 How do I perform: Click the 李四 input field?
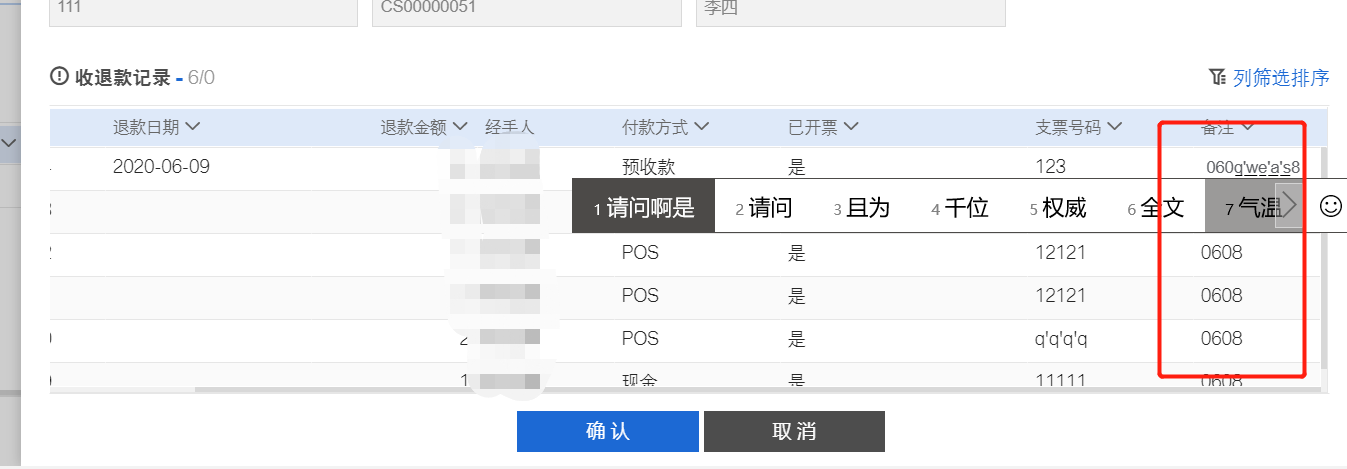pyautogui.click(x=850, y=11)
